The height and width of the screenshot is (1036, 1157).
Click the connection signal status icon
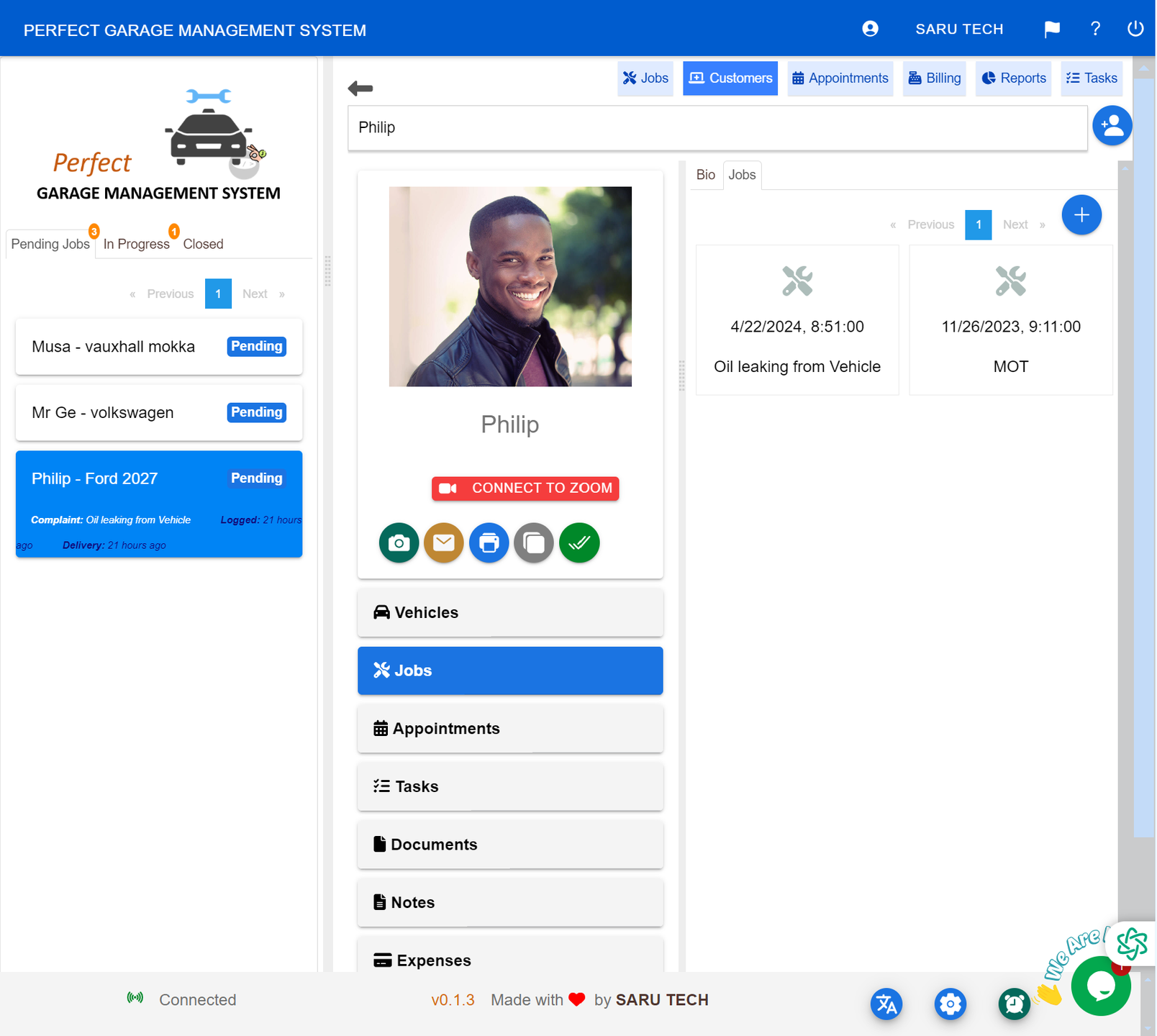tap(135, 998)
